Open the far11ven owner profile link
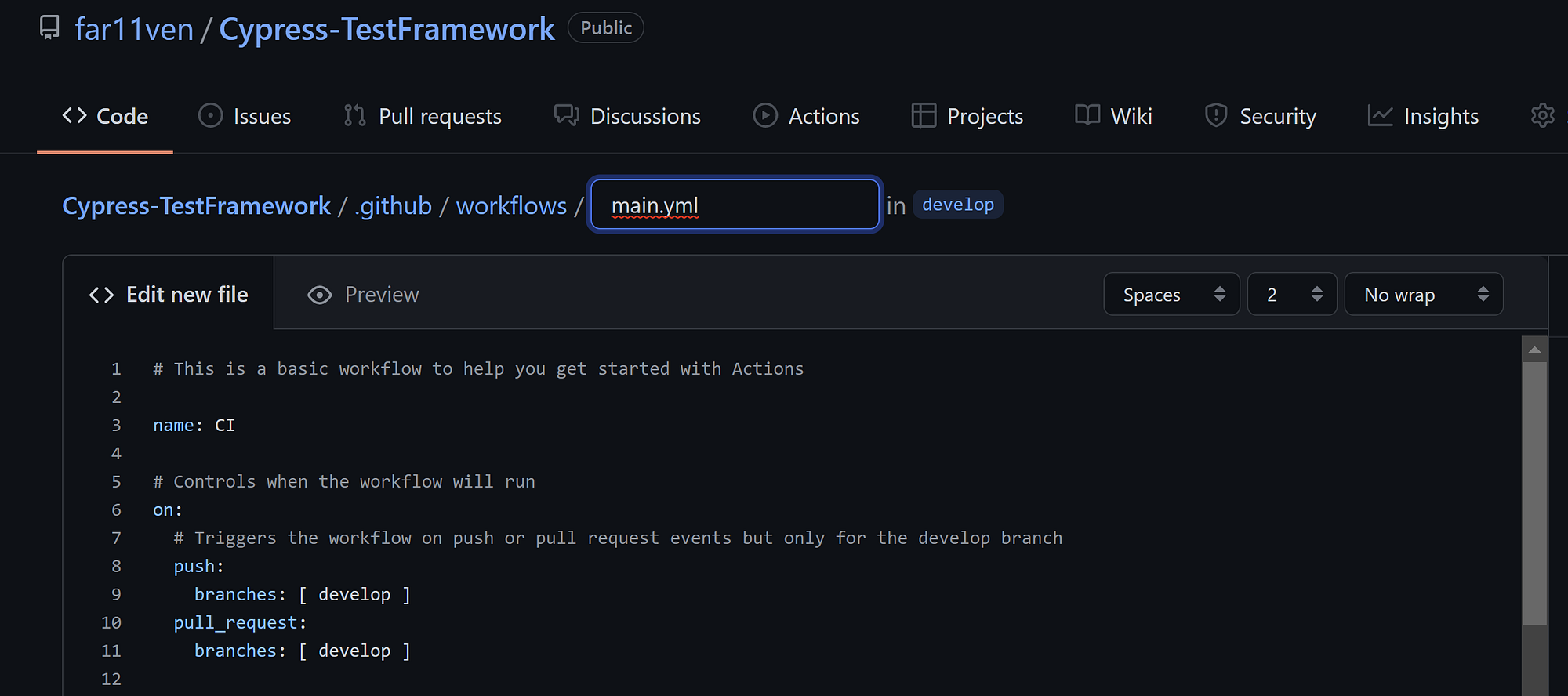Screen dimensions: 1568x696 pyautogui.click(x=134, y=29)
